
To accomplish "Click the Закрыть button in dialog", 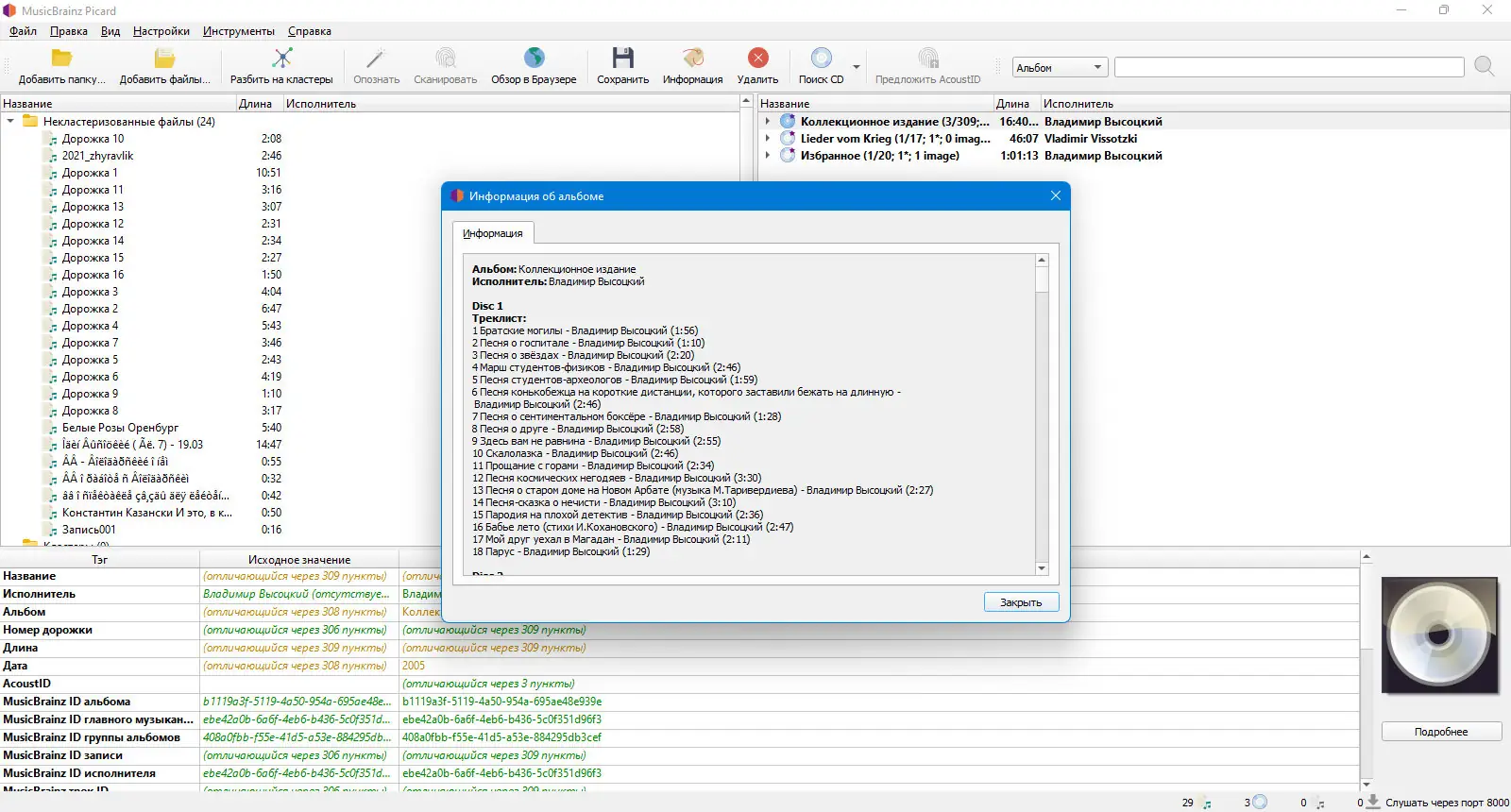I will point(1021,602).
